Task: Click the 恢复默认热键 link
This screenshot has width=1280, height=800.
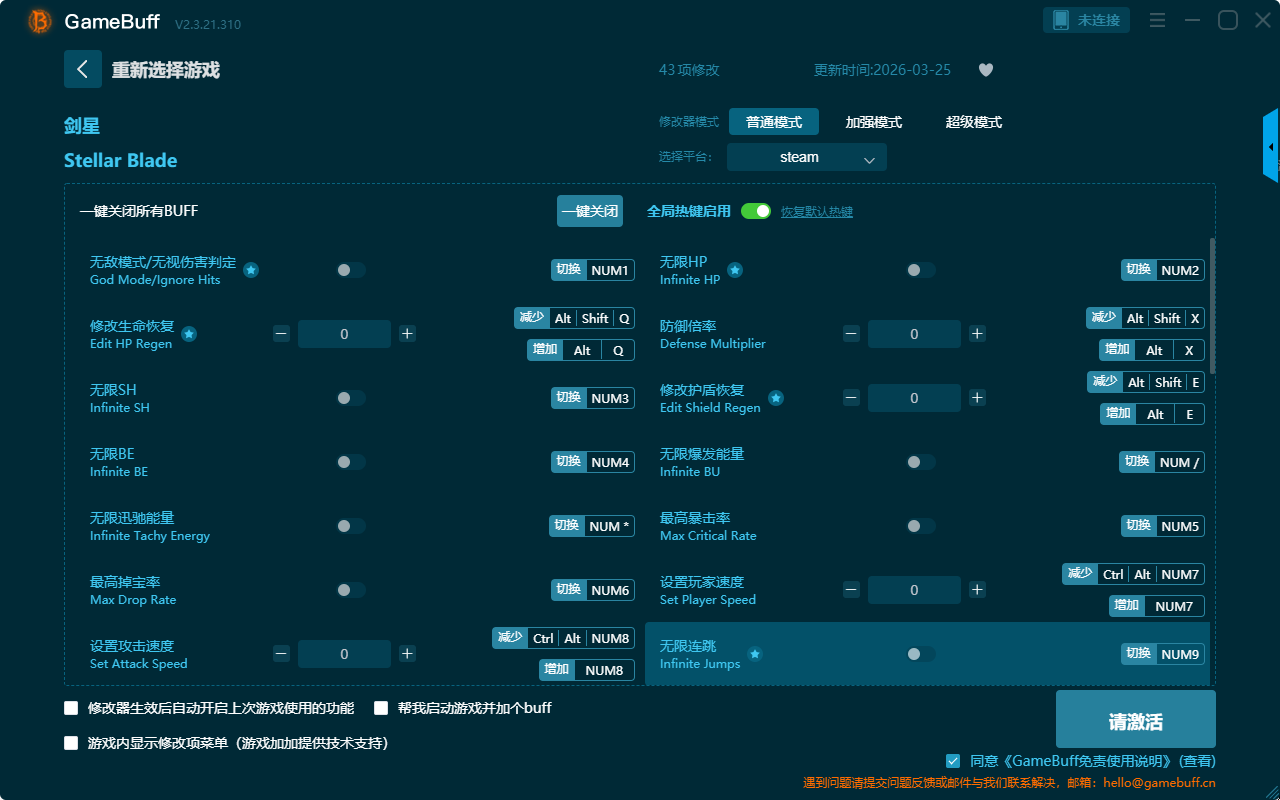Action: (x=816, y=212)
